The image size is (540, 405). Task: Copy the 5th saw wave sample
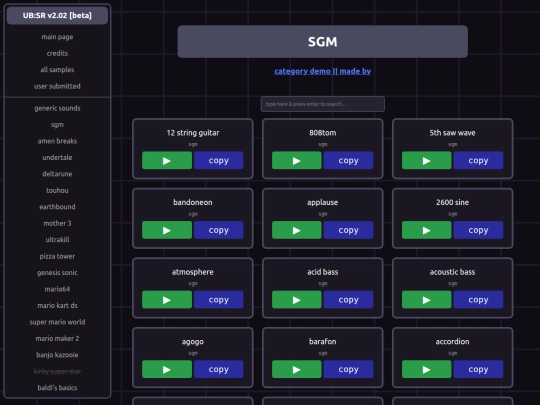(478, 160)
